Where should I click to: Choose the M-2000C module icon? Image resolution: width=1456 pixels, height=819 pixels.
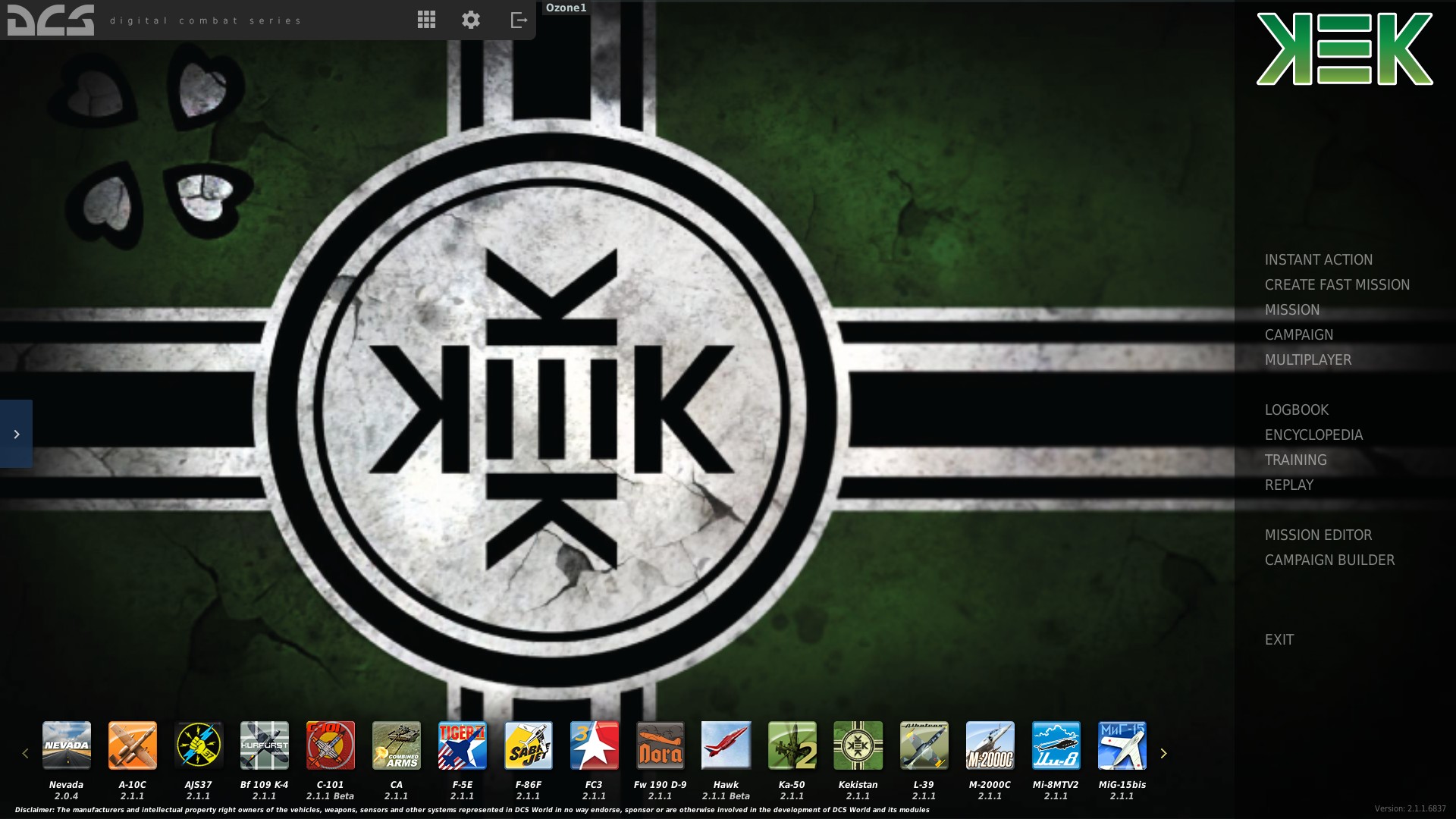click(x=990, y=745)
